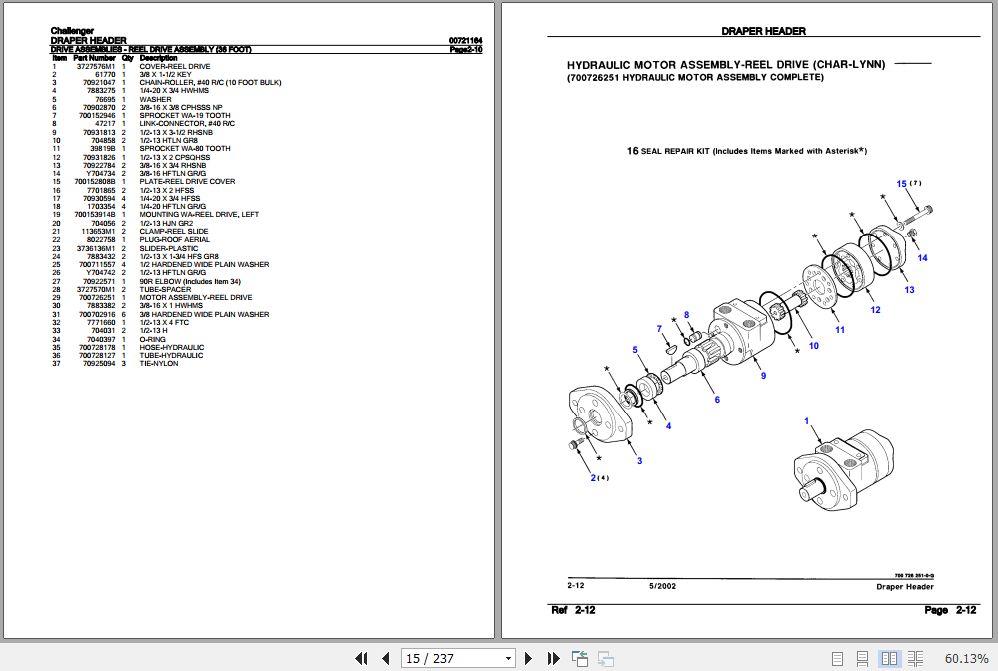Screen dimensions: 998x671
Task: Advance to the next page
Action: [x=528, y=658]
